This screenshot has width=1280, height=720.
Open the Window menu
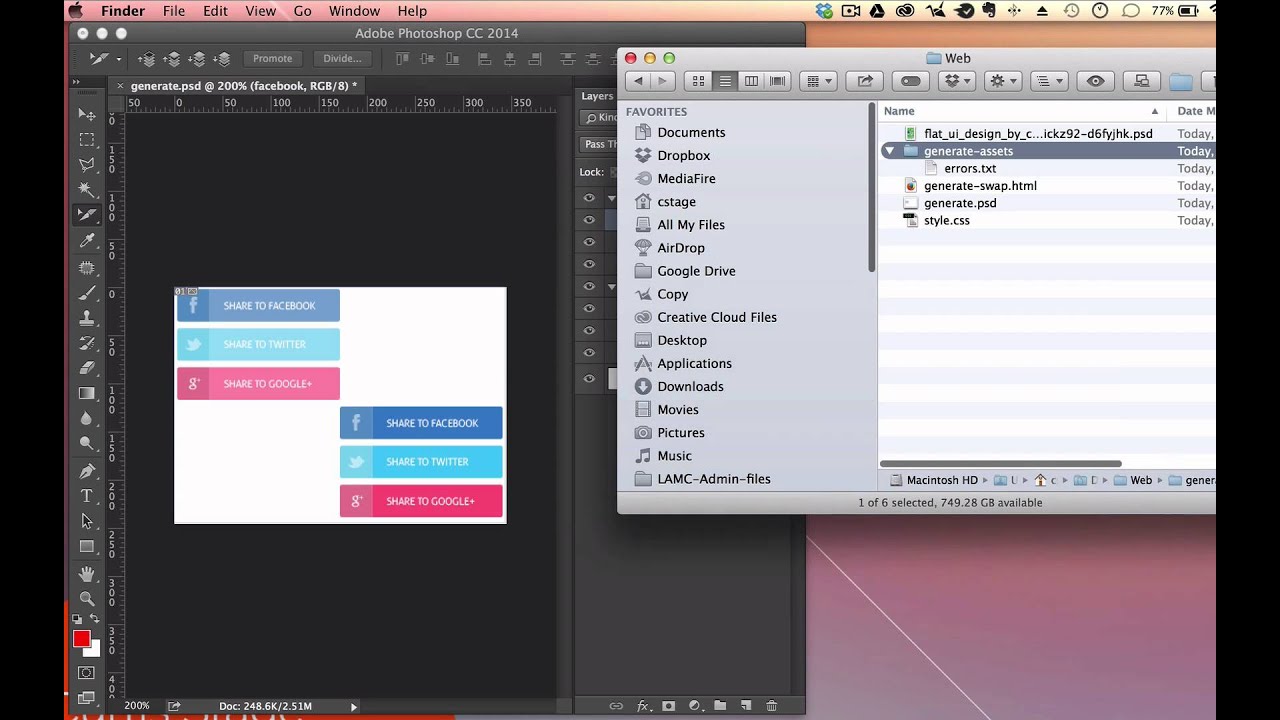(x=354, y=11)
